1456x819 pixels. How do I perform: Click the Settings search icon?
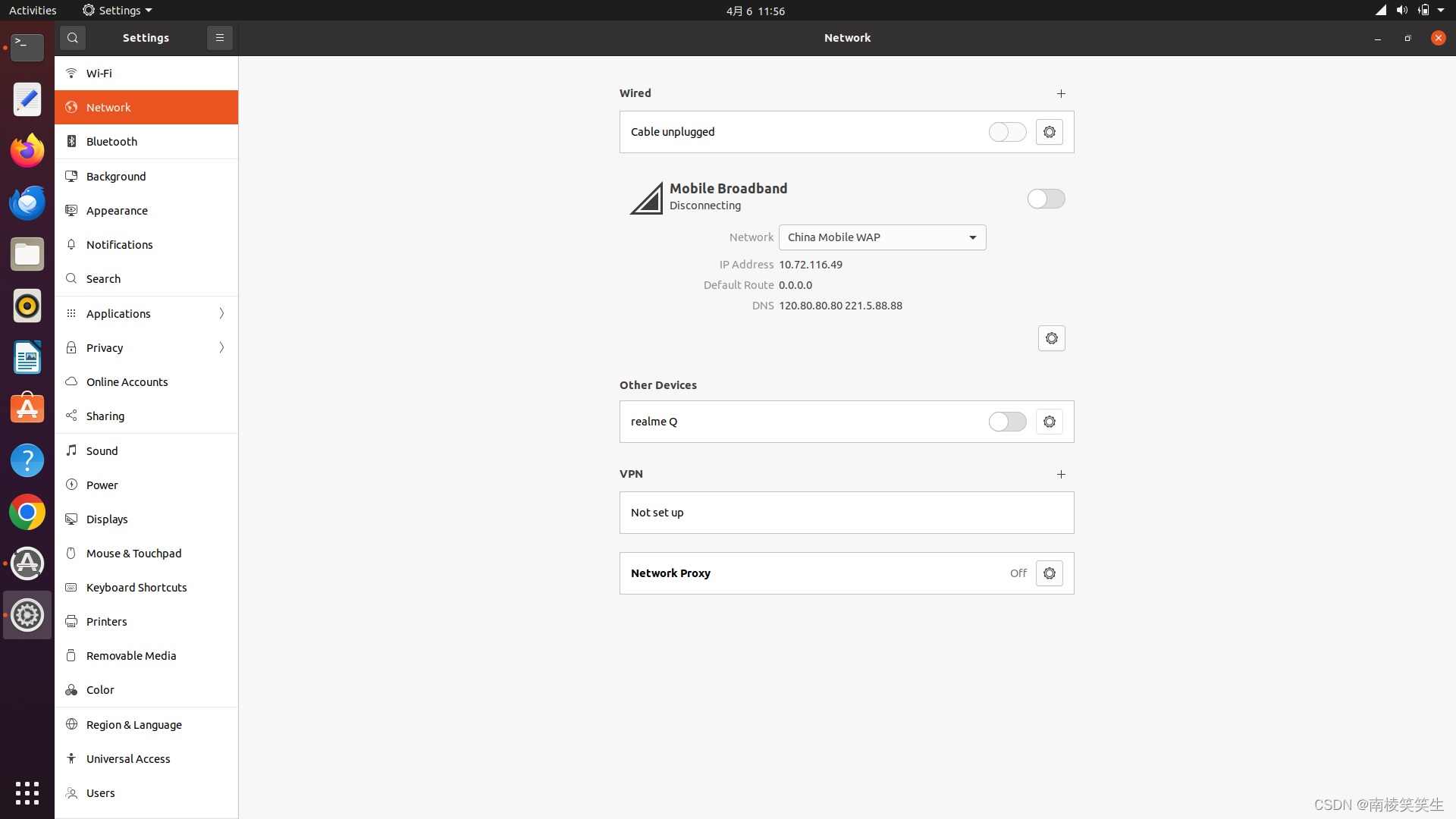click(x=73, y=38)
